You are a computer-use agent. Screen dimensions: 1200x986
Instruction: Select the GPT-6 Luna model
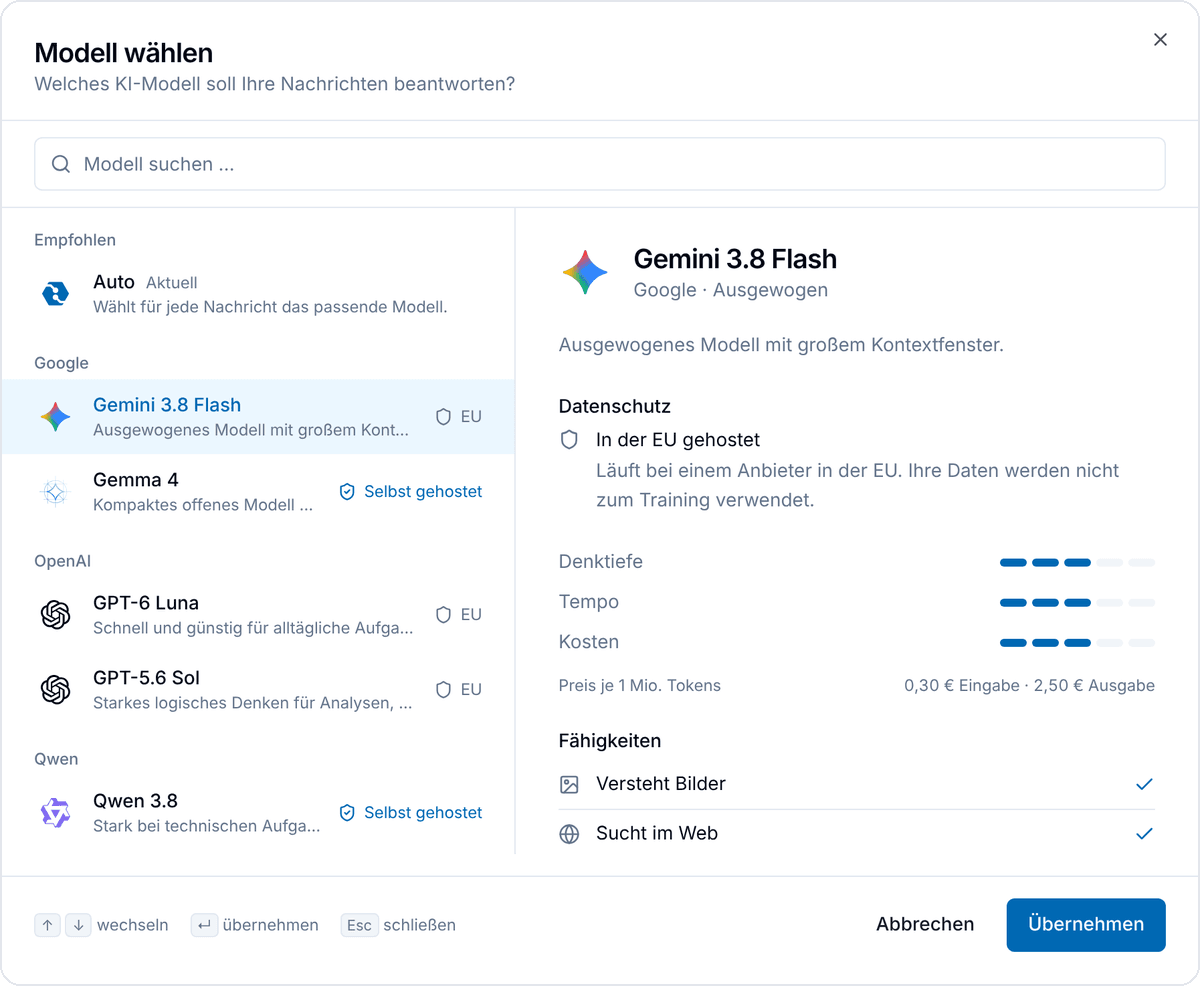point(258,615)
